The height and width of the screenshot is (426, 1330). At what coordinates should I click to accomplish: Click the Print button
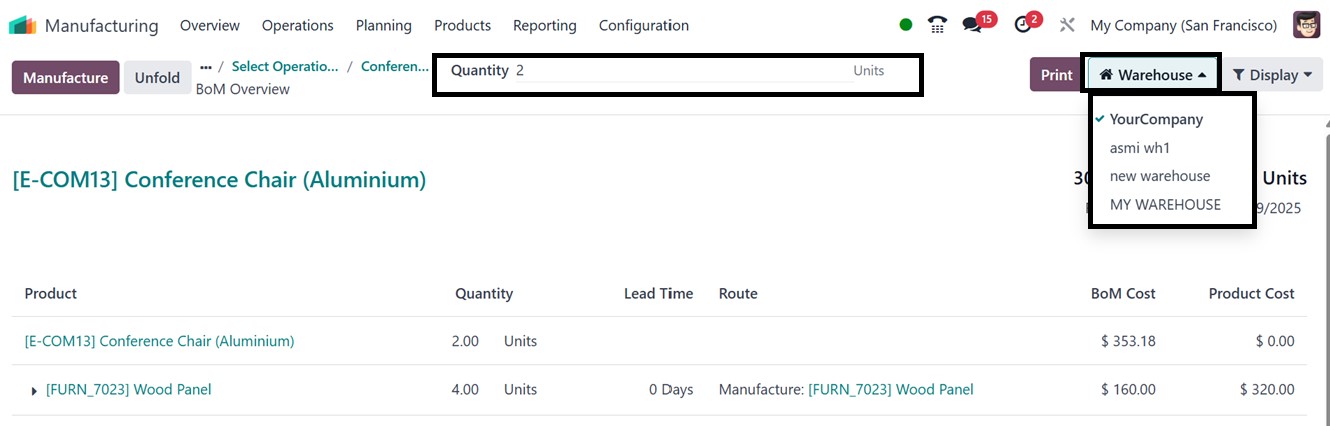click(x=1056, y=75)
